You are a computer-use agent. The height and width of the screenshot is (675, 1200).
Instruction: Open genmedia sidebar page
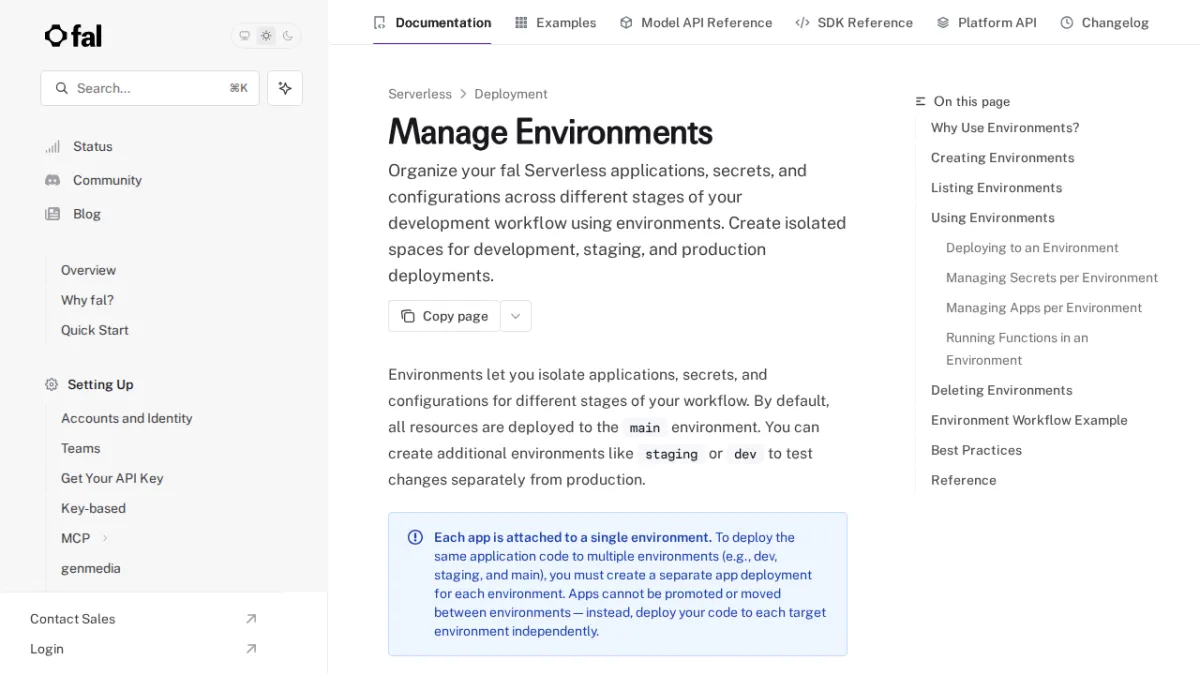click(x=90, y=568)
